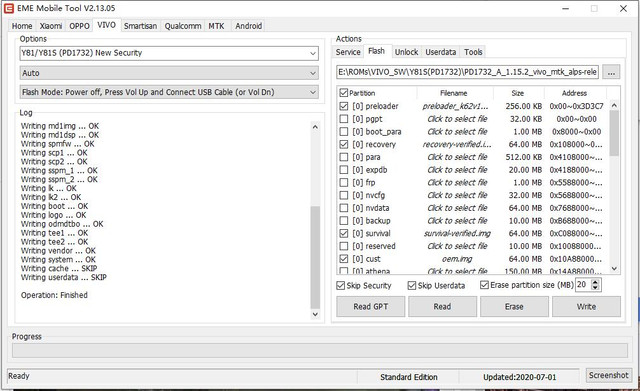
Task: Uncheck the recovery partition checkbox
Action: tap(344, 144)
